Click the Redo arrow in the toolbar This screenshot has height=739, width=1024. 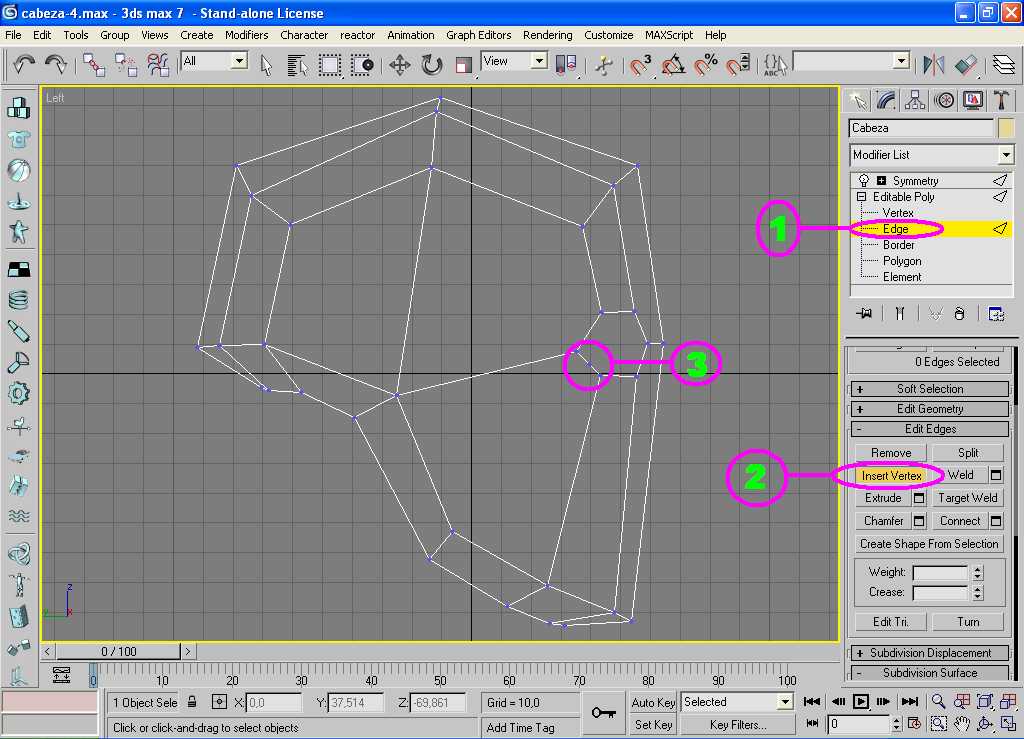point(56,65)
